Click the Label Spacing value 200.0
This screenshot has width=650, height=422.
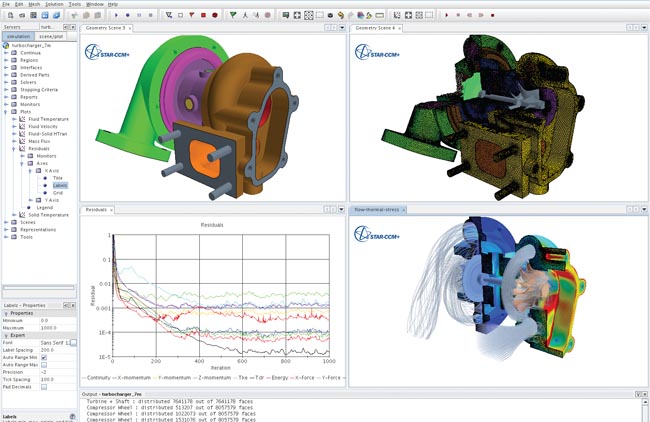click(58, 350)
